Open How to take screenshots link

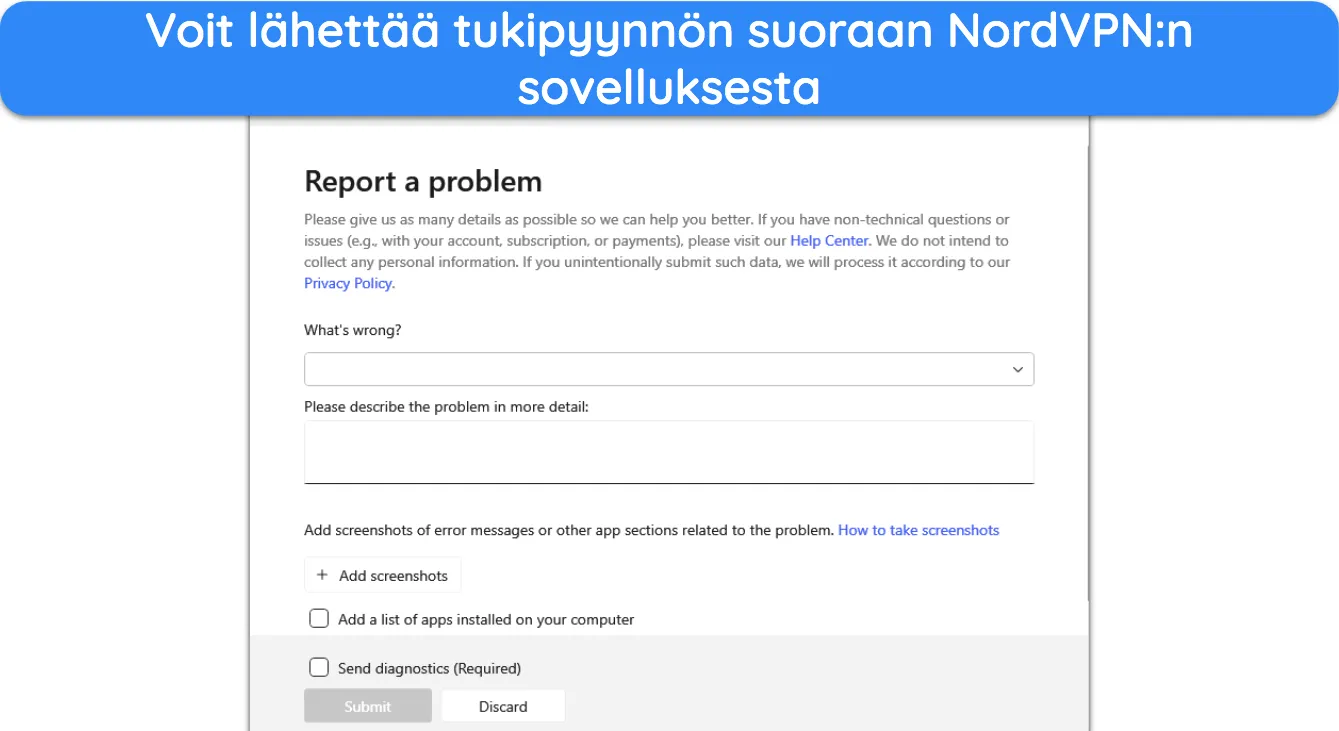click(x=918, y=530)
